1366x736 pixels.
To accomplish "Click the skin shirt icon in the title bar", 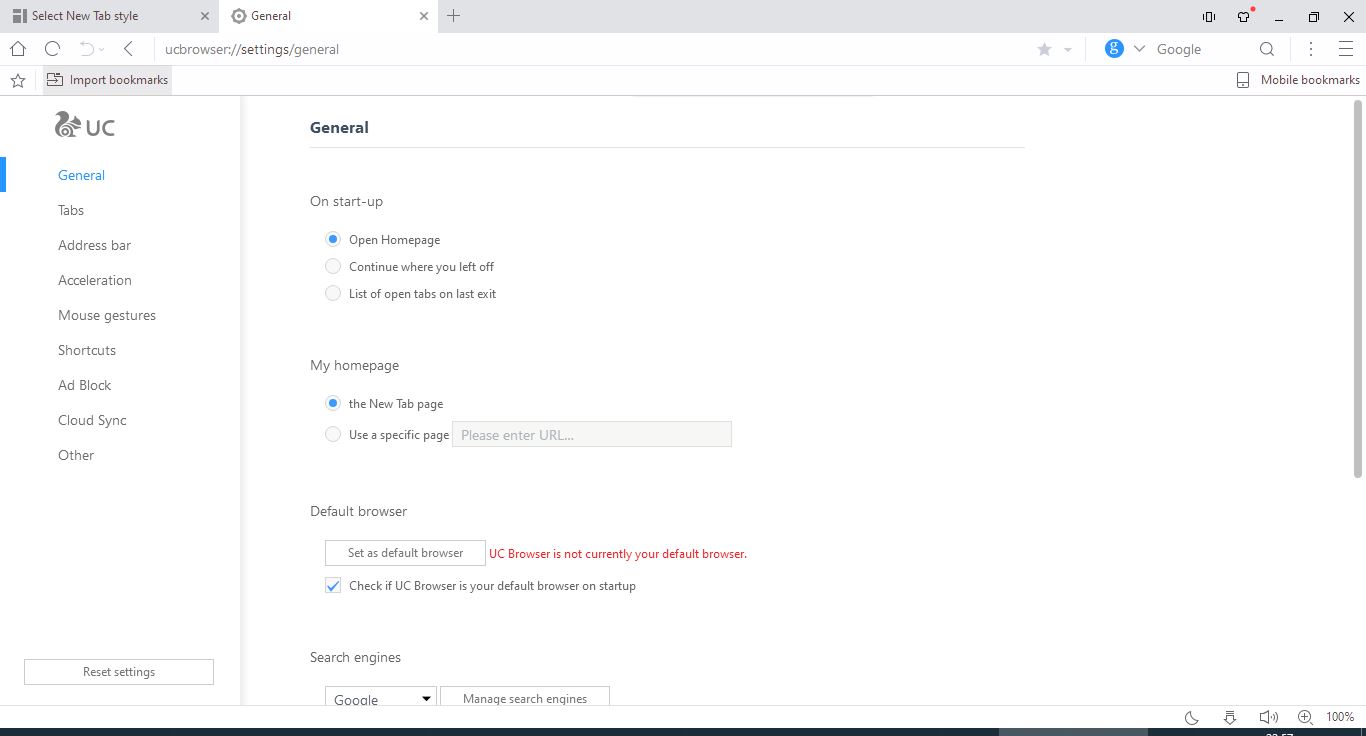I will [x=1244, y=16].
